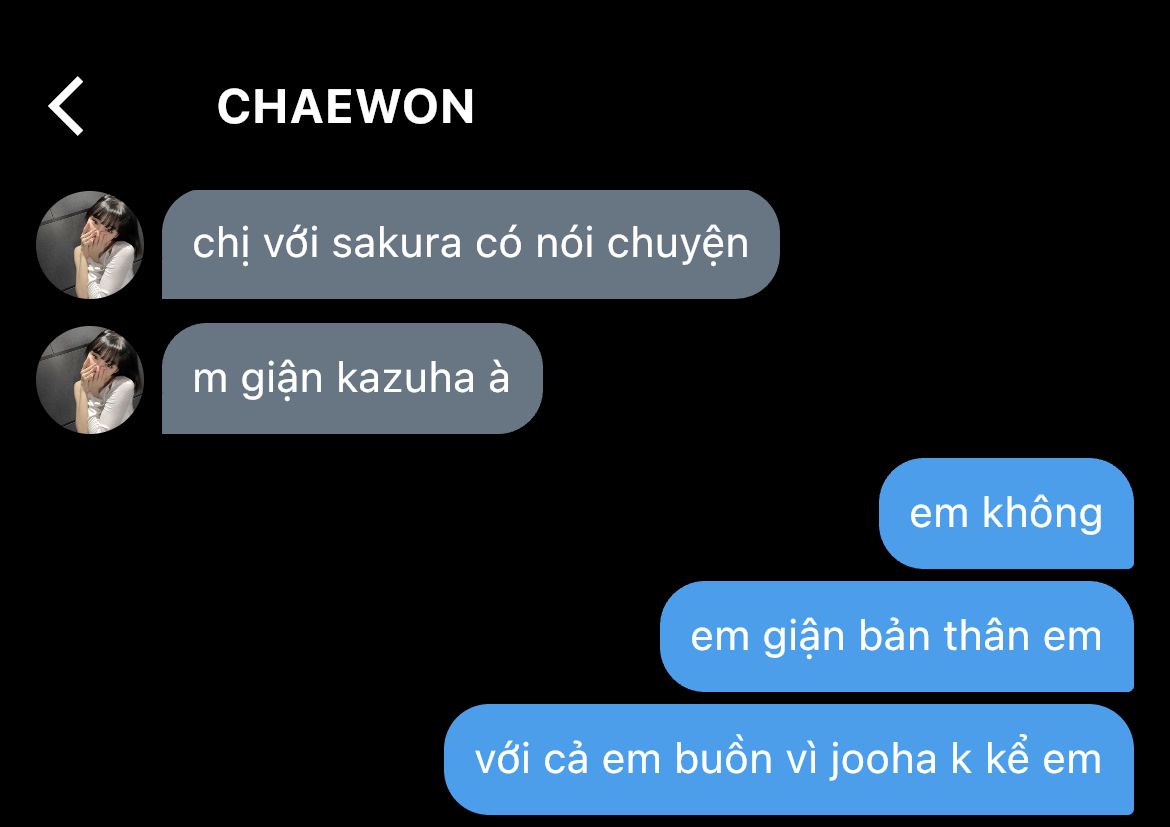Click the word "sakura" in the first message
This screenshot has height=827, width=1170.
(397, 243)
